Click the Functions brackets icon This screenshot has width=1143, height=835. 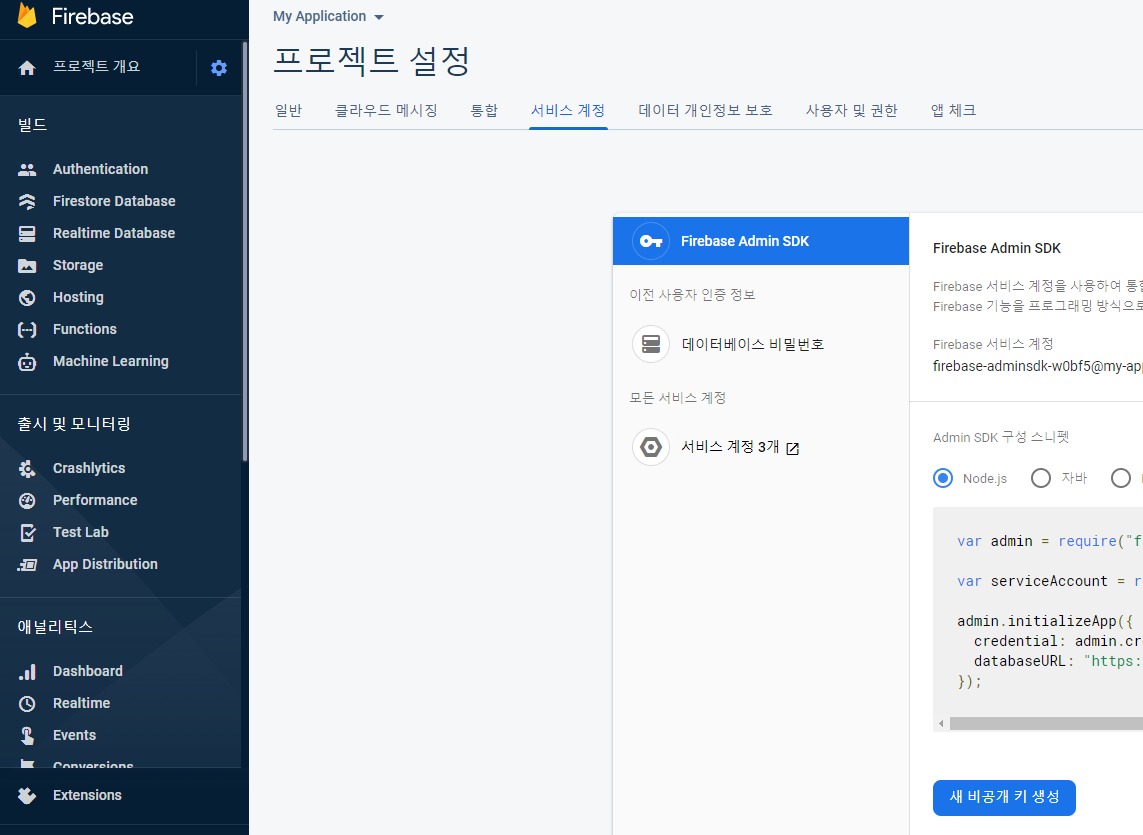pyautogui.click(x=27, y=330)
